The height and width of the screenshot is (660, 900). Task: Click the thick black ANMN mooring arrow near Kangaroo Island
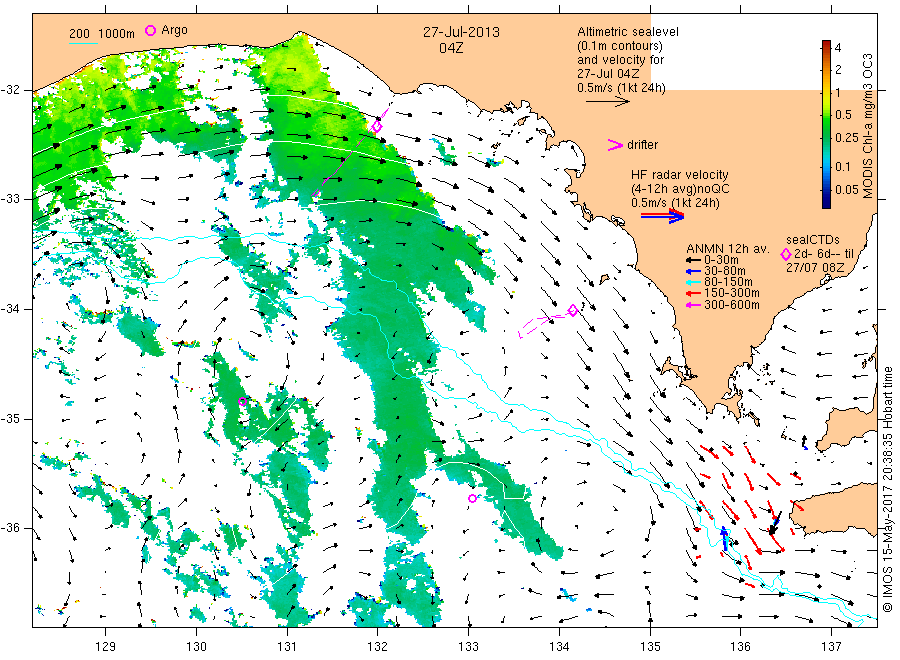click(x=775, y=523)
